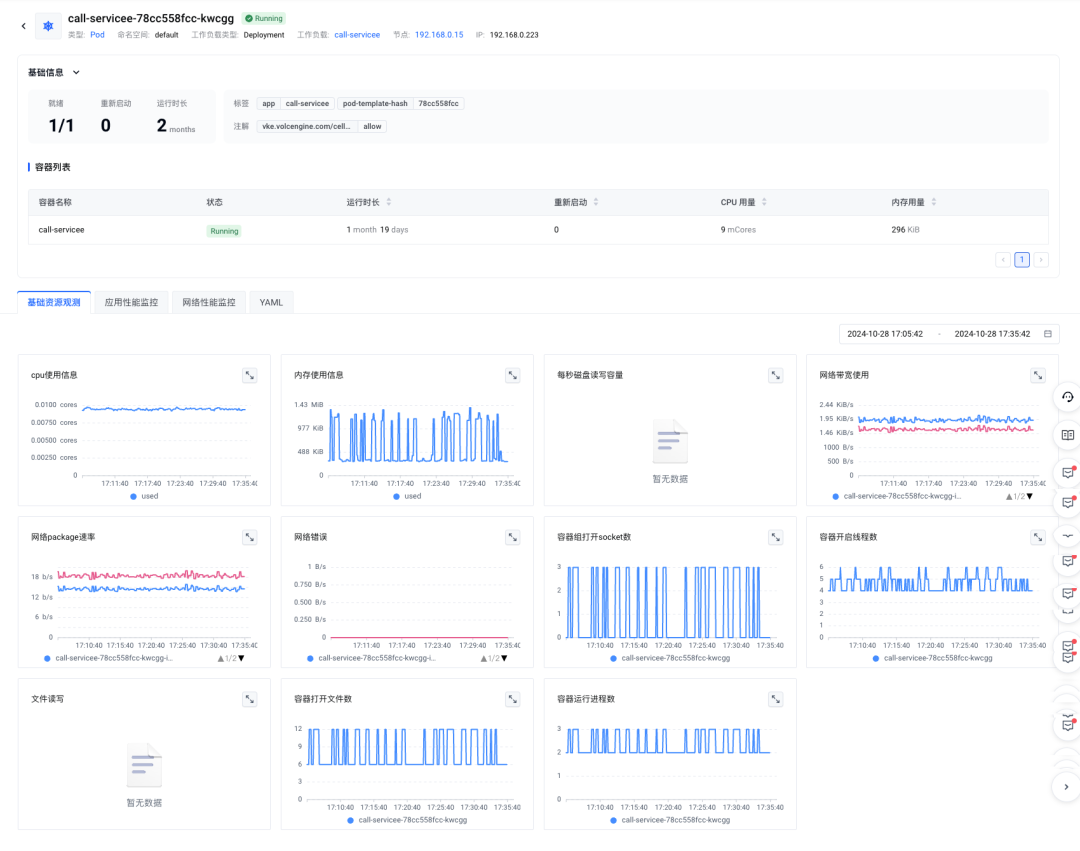This screenshot has height=851, width=1080.
Task: Open the YAML tab
Action: pyautogui.click(x=271, y=302)
